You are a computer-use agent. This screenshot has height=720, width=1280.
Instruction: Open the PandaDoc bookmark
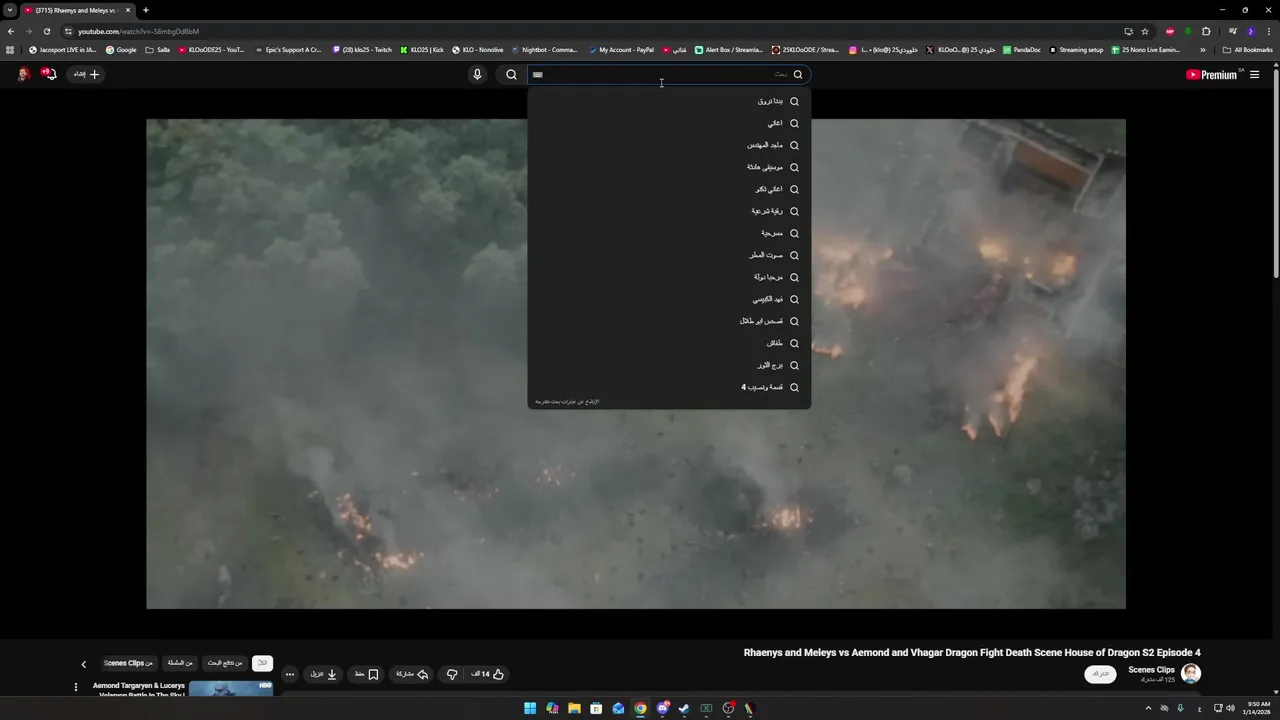(1022, 50)
